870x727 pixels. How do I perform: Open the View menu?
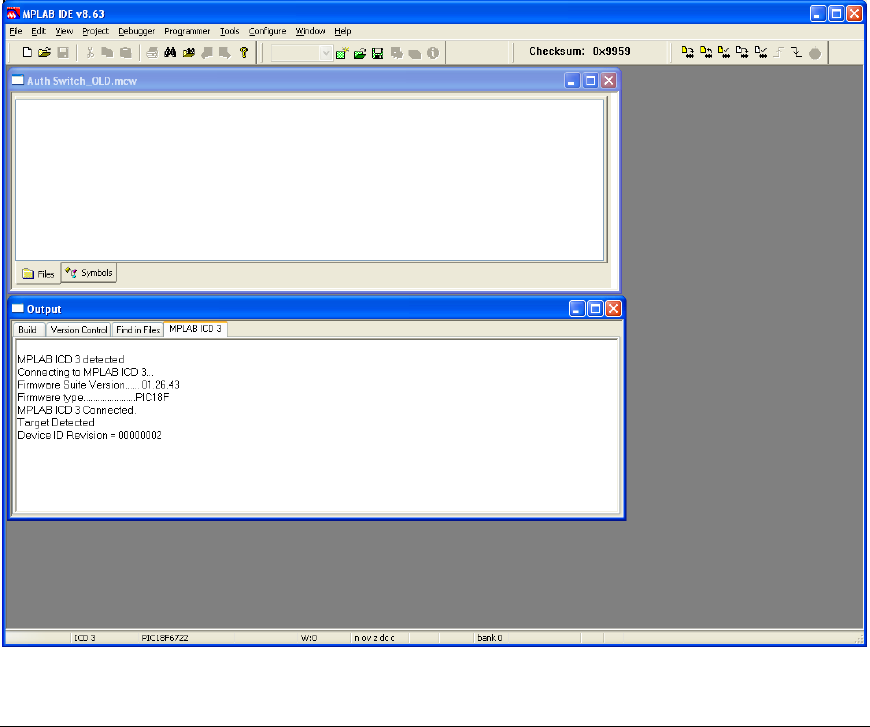pos(64,31)
